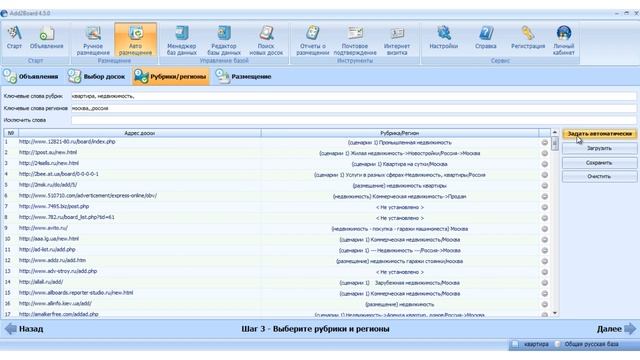Select the http://www.allboards.reporter-studio.ru/new.html address

[x=76, y=293]
